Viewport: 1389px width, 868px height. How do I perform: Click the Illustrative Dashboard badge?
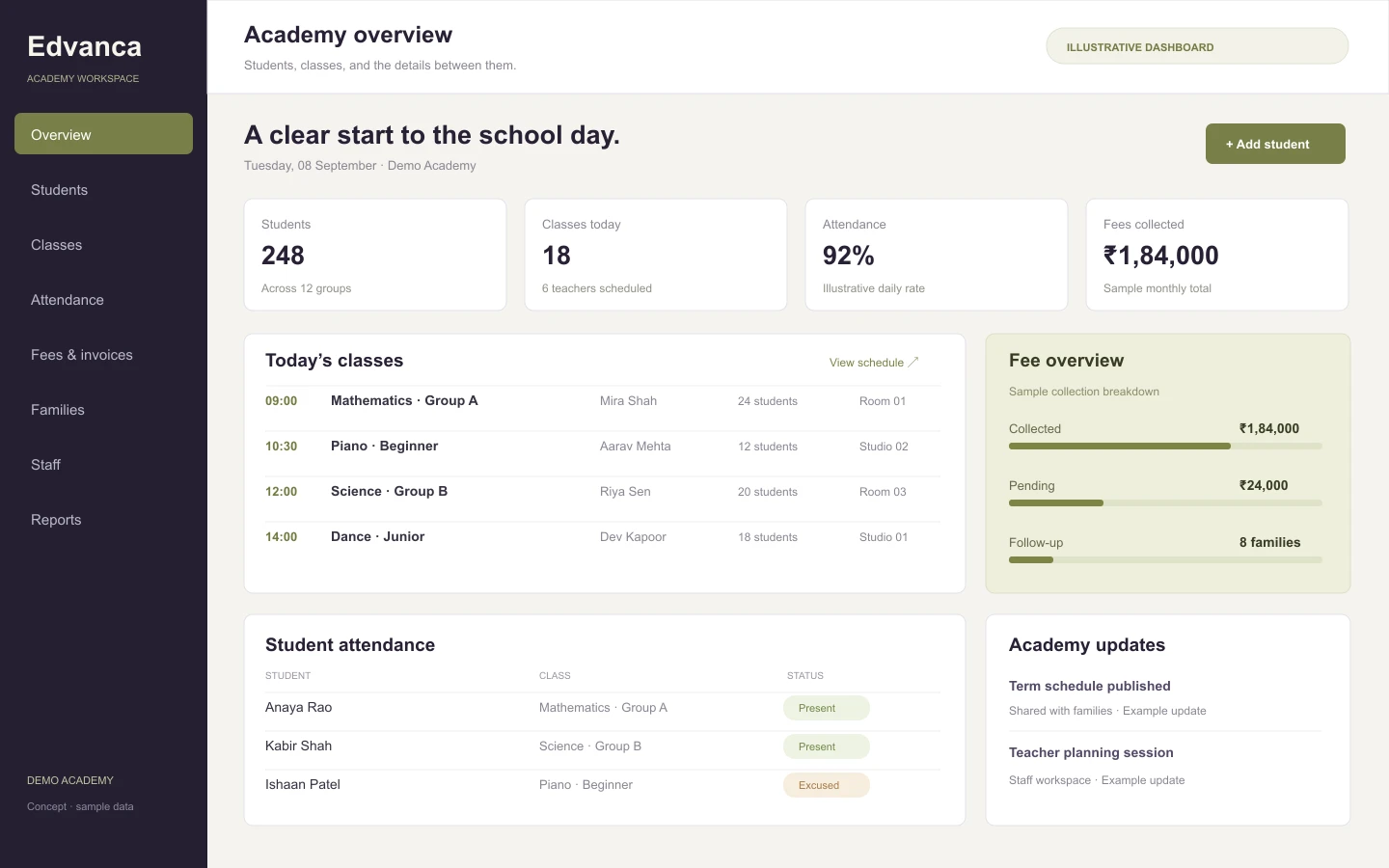click(x=1197, y=46)
